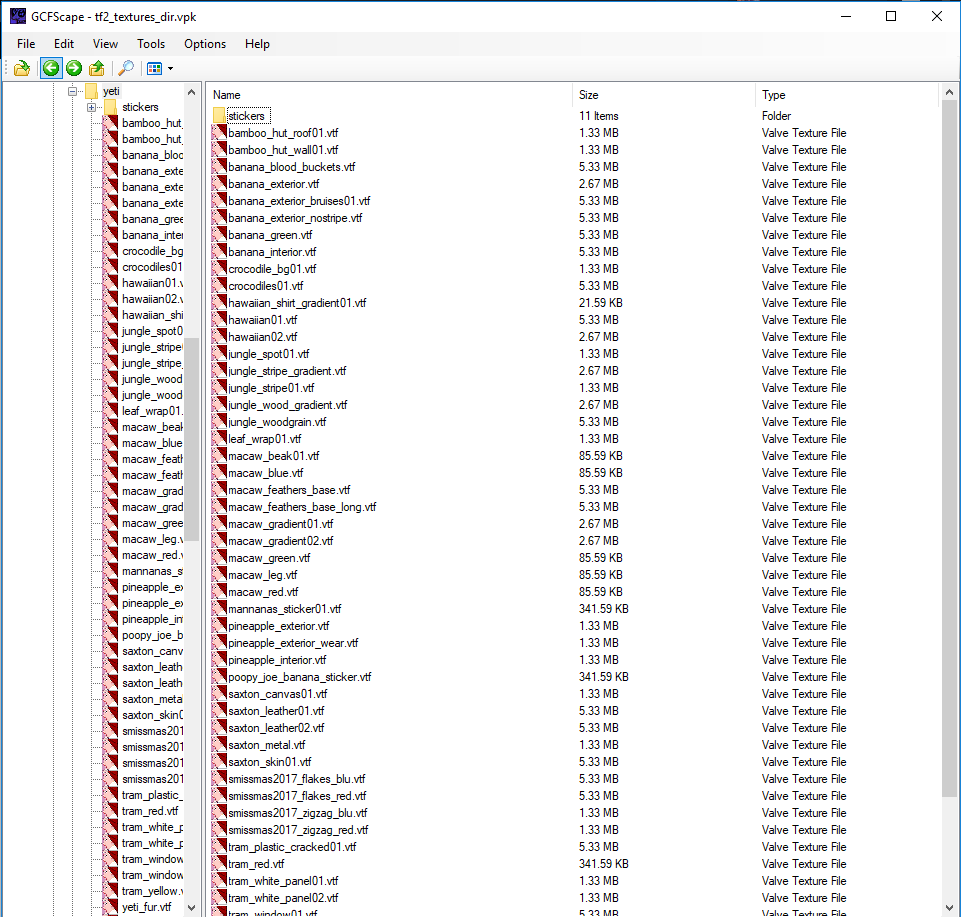
Task: Open the Help menu
Action: coord(257,44)
